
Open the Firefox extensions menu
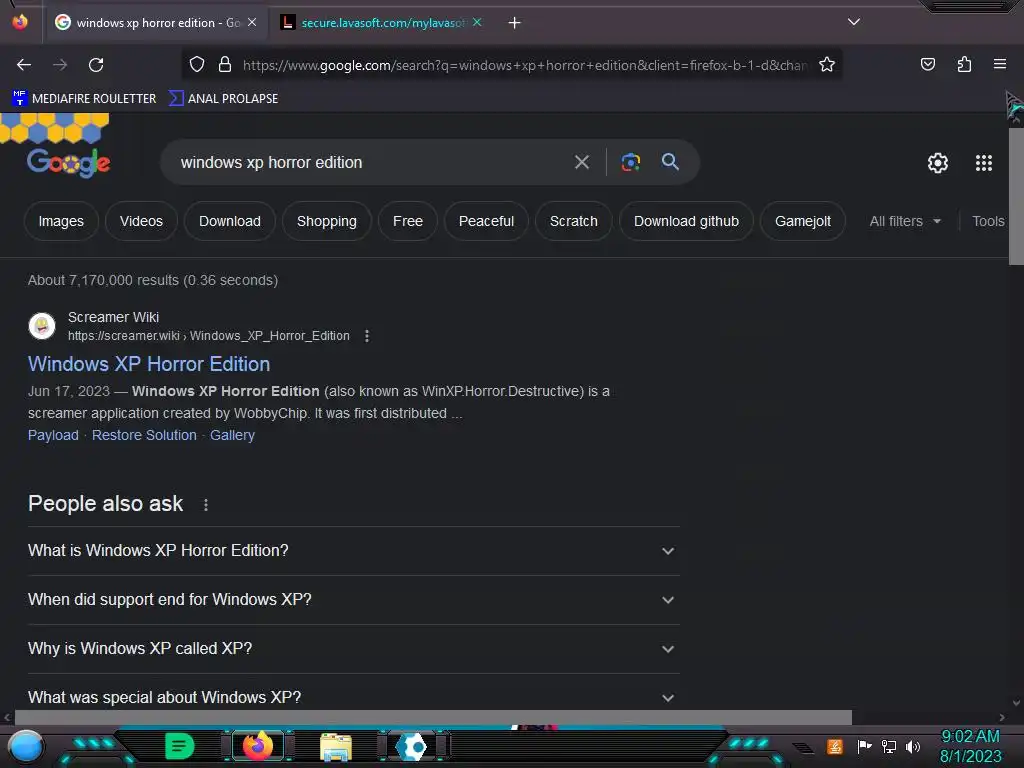(964, 64)
